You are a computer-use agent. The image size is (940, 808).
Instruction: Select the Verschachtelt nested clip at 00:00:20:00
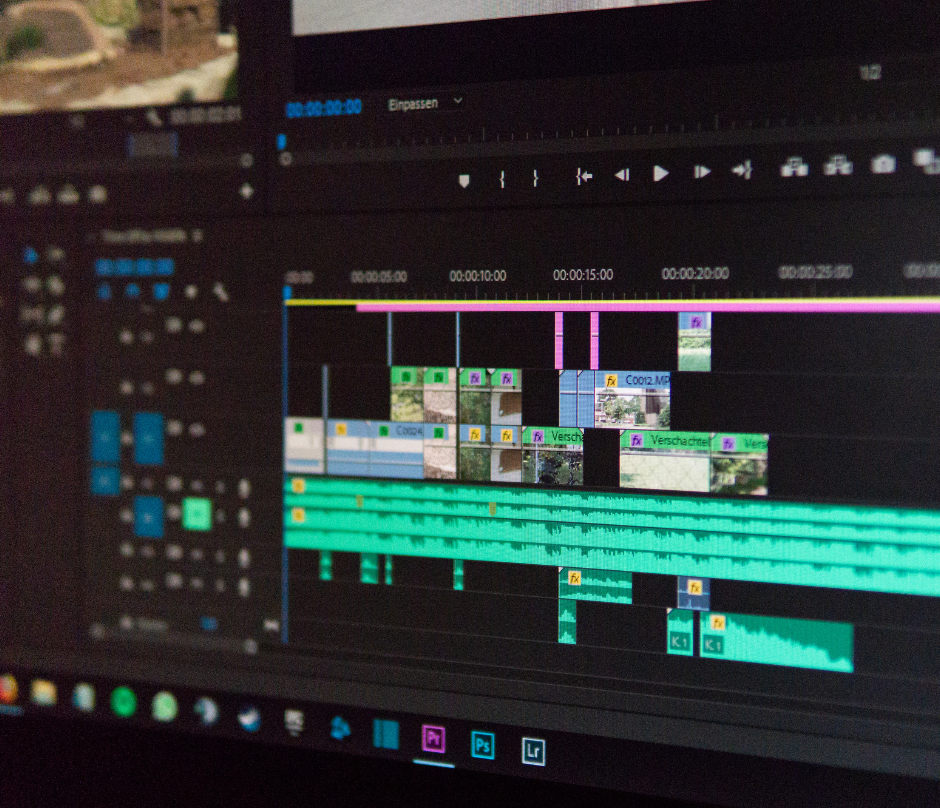coord(666,463)
